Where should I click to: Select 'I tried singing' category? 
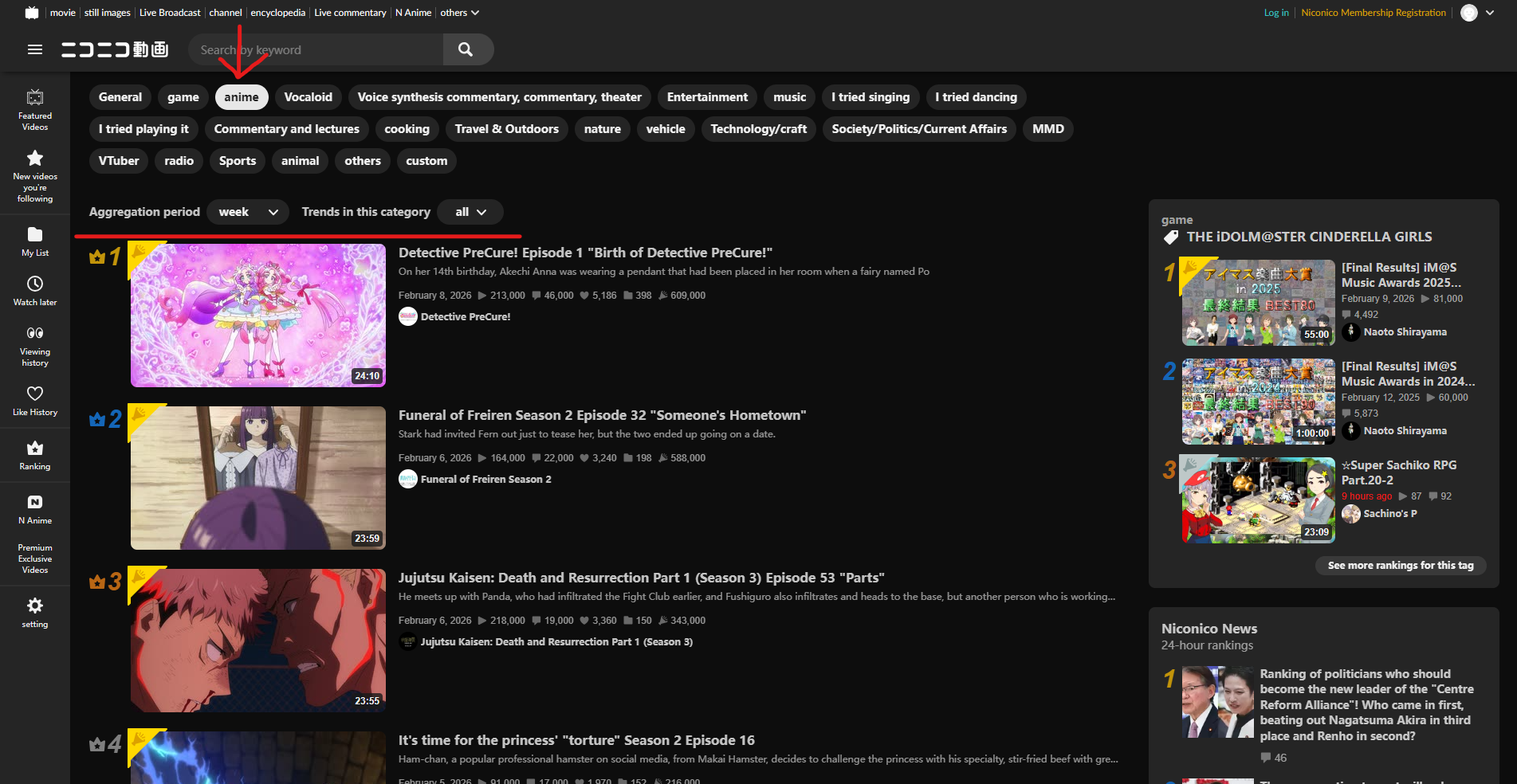click(x=871, y=97)
